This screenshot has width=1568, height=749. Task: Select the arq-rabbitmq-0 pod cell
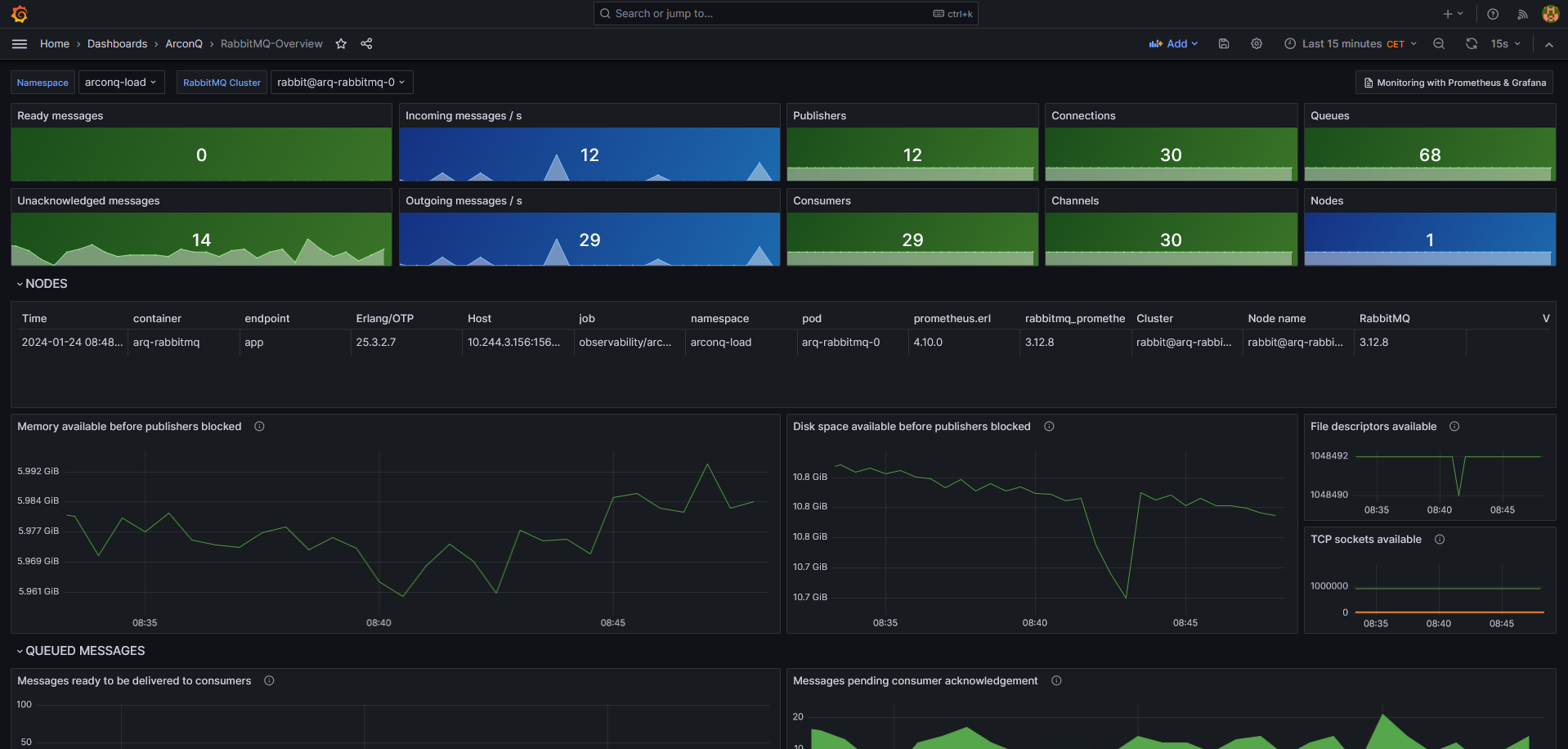852,343
